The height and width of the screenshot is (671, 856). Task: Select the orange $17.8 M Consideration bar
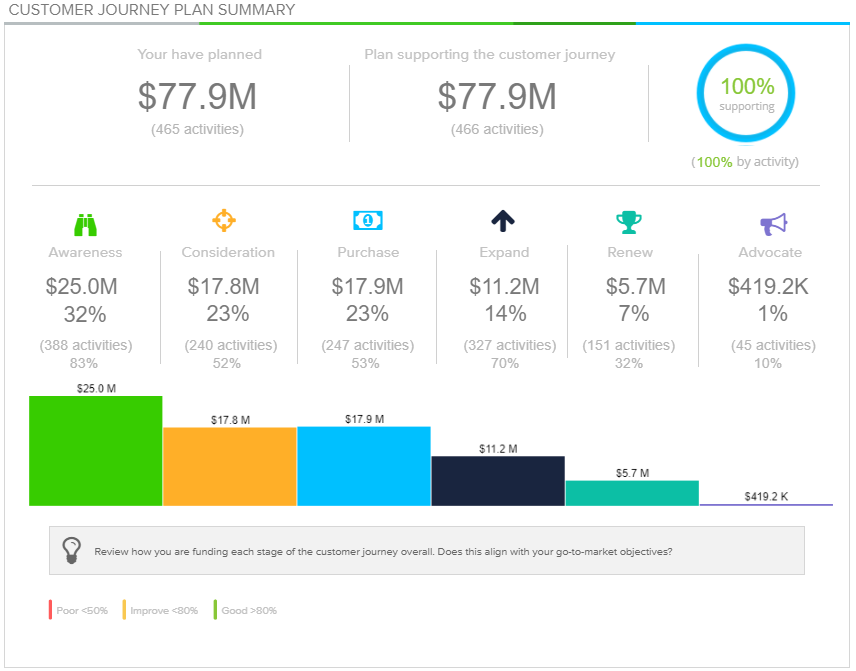pos(230,467)
